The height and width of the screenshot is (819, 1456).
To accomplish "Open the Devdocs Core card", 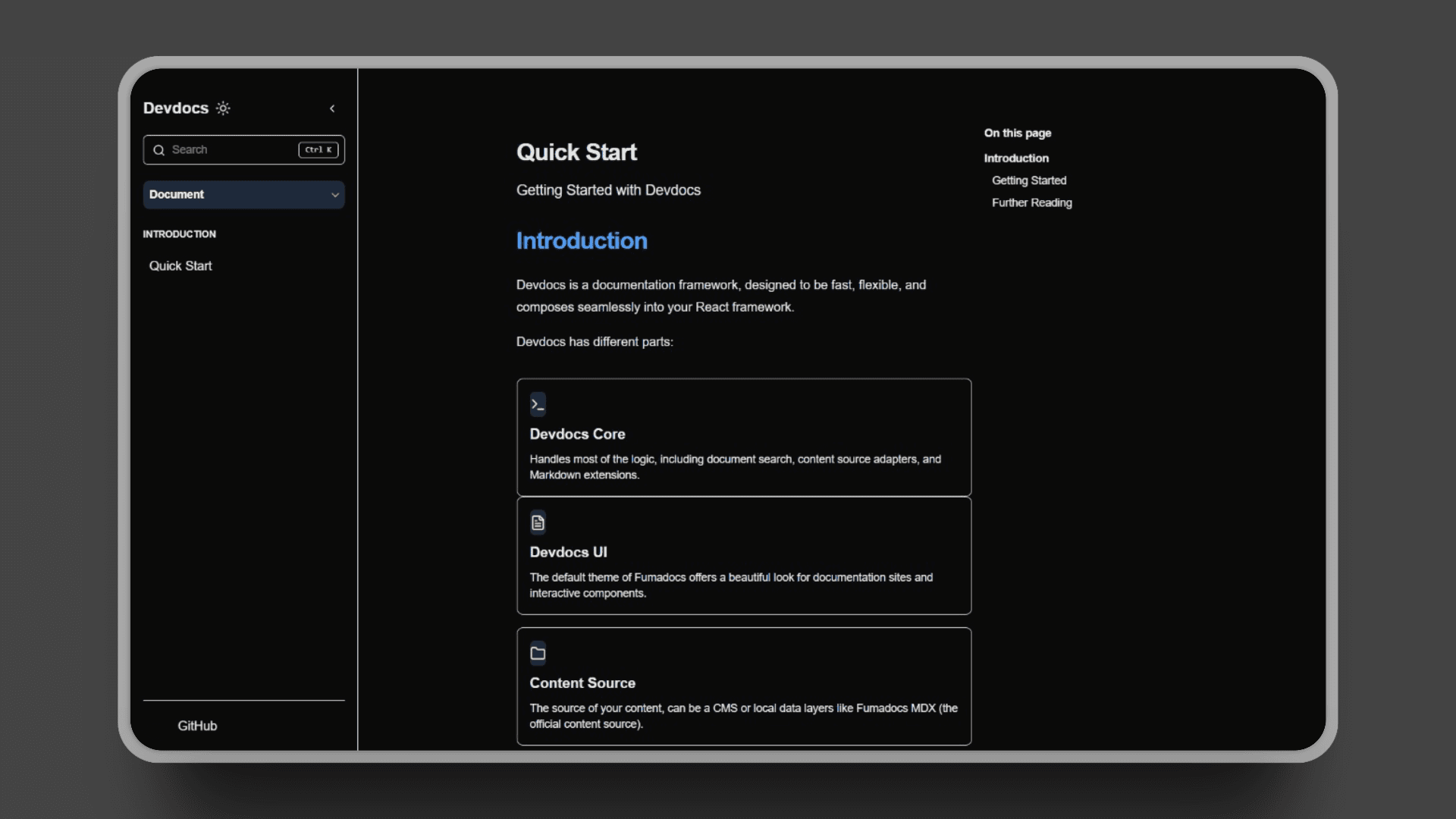I will (x=743, y=438).
